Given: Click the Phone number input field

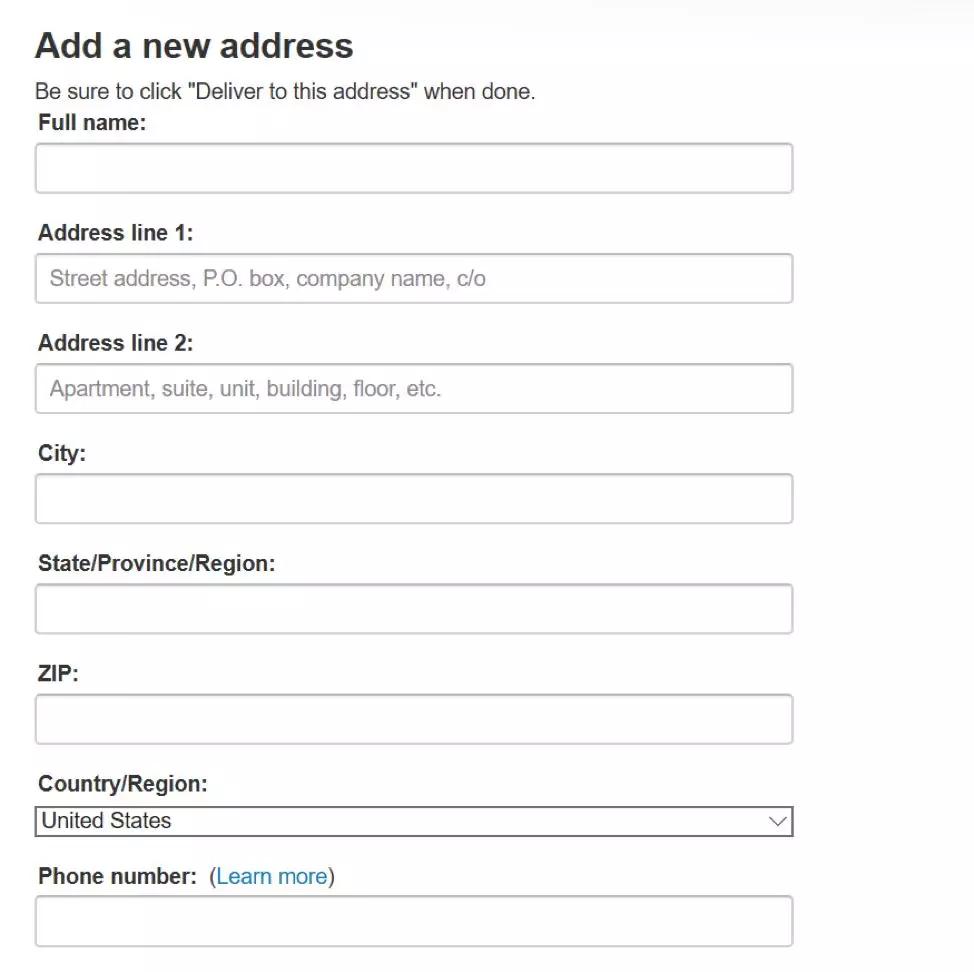Looking at the screenshot, I should 413,921.
